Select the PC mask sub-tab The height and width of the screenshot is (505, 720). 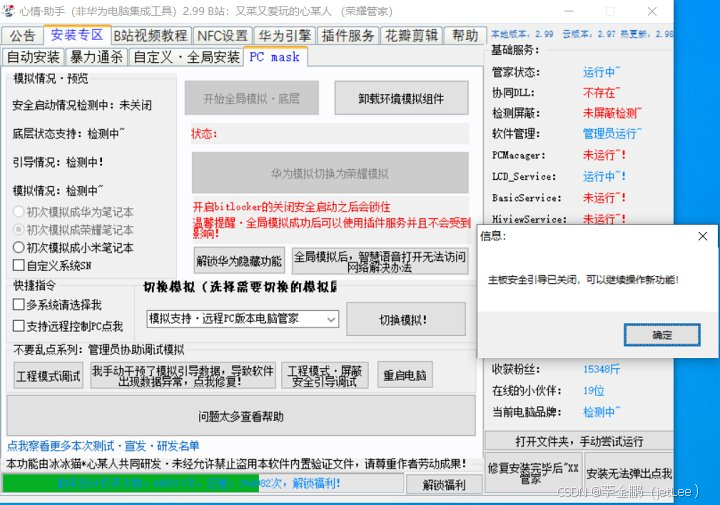pyautogui.click(x=275, y=56)
